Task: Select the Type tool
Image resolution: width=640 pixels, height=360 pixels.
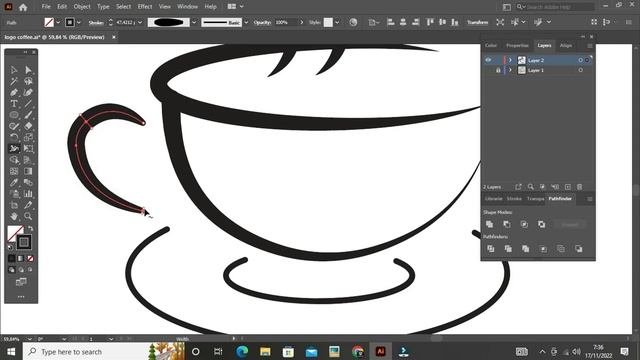Action: [x=14, y=104]
